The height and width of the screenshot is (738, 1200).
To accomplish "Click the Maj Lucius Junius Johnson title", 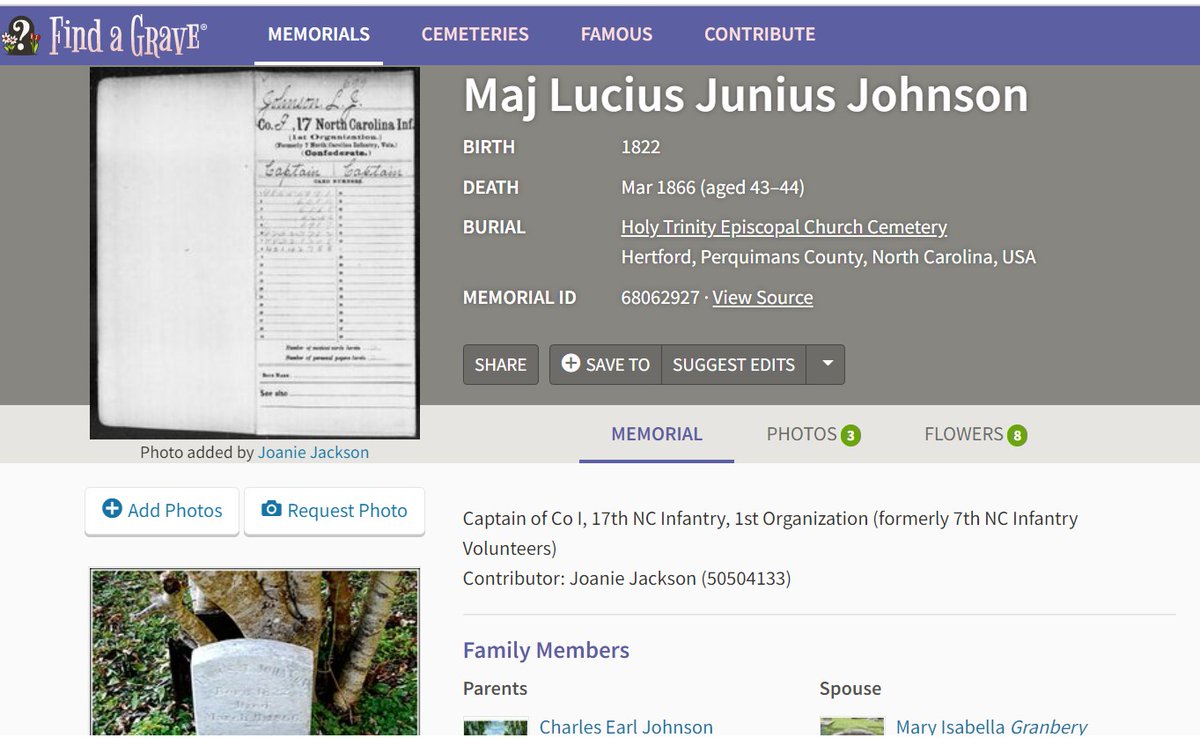I will pos(746,95).
